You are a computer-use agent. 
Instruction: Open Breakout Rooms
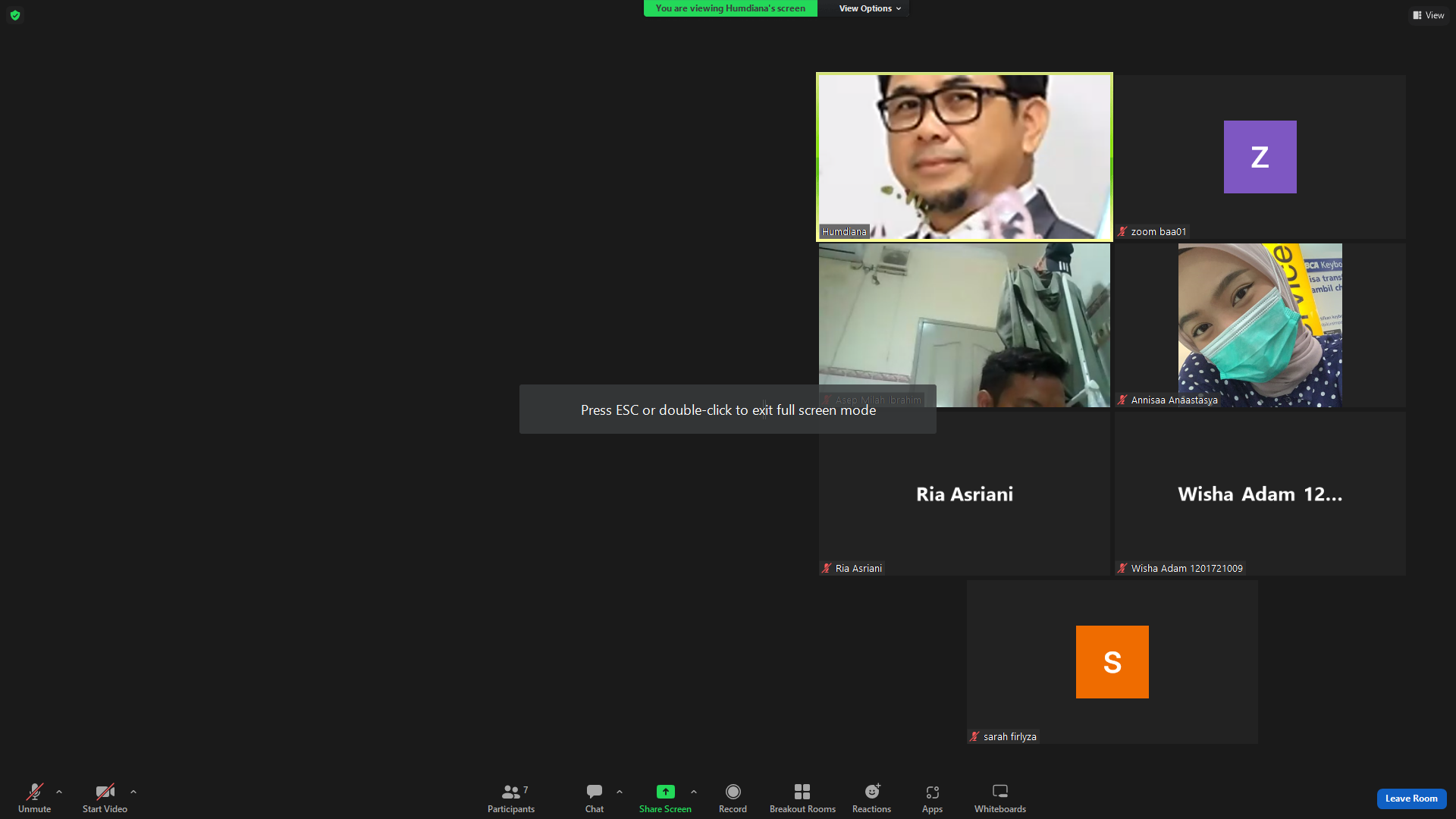802,799
